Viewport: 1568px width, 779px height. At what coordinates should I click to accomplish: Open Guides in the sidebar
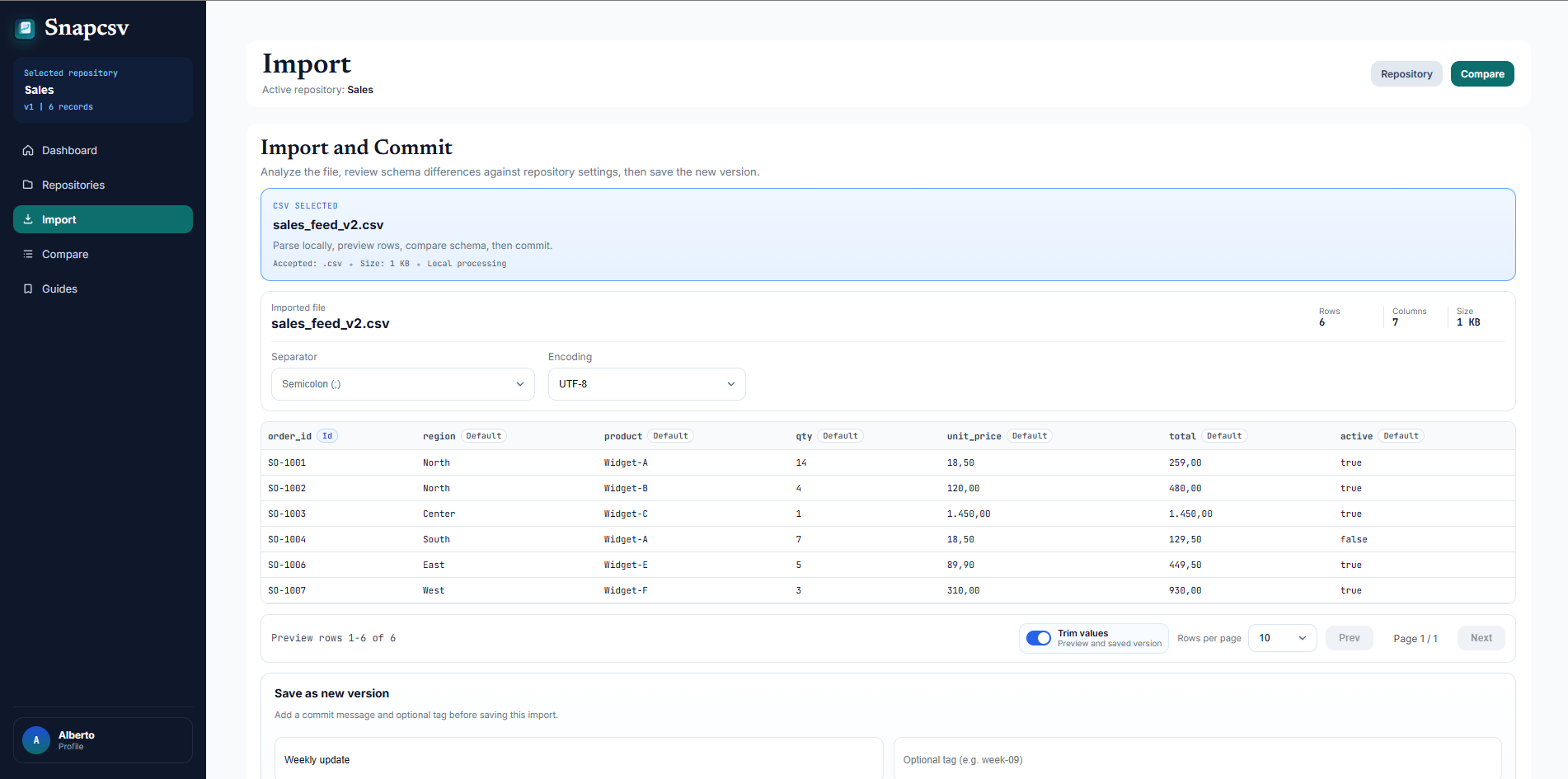click(103, 289)
